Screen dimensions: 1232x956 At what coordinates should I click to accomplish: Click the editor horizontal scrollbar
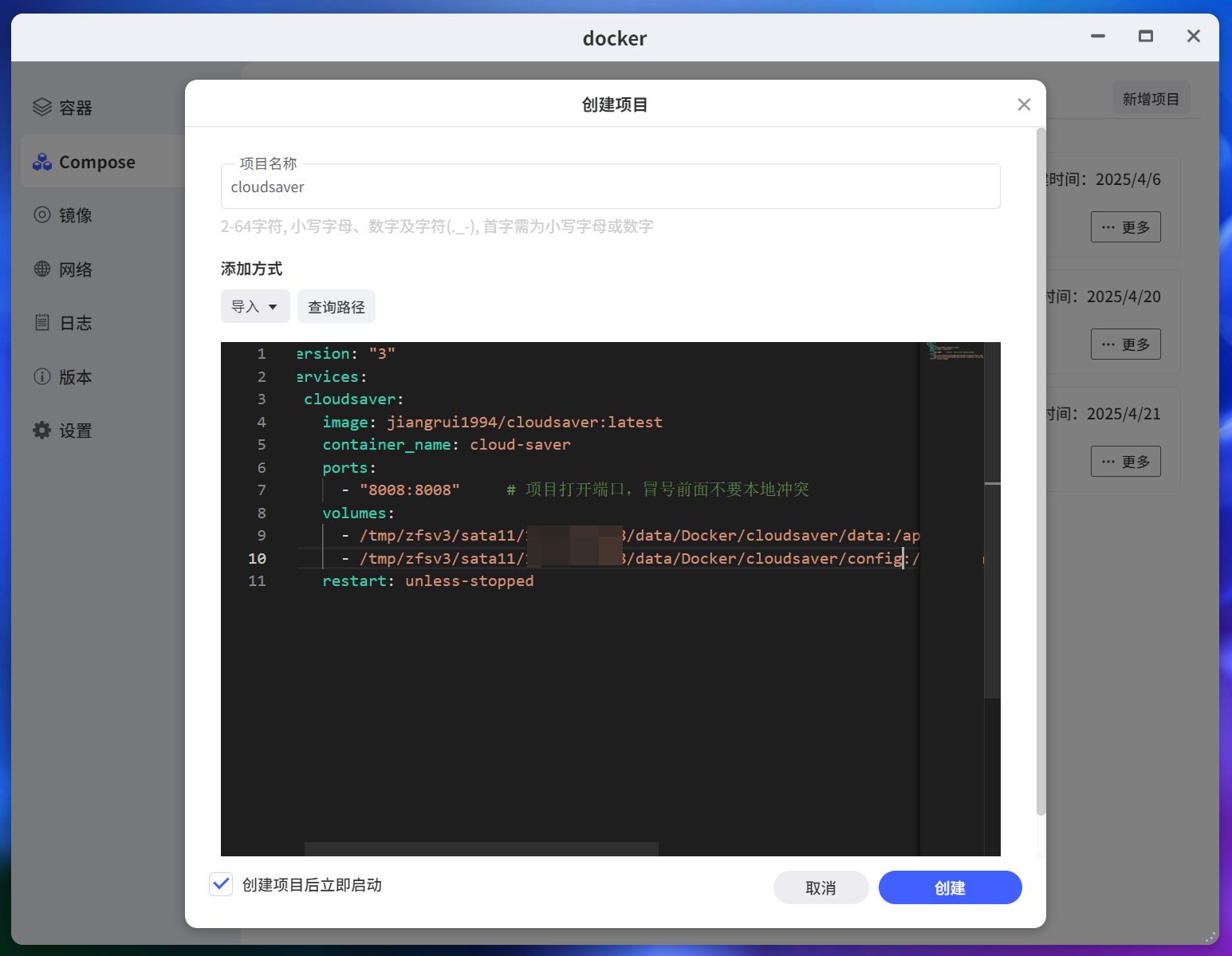482,849
